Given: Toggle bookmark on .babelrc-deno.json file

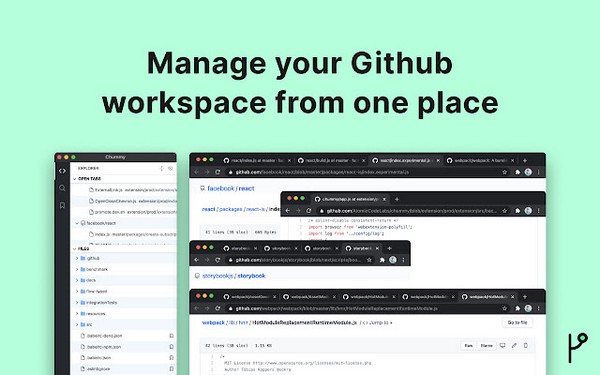Looking at the screenshot, I should pos(171,336).
